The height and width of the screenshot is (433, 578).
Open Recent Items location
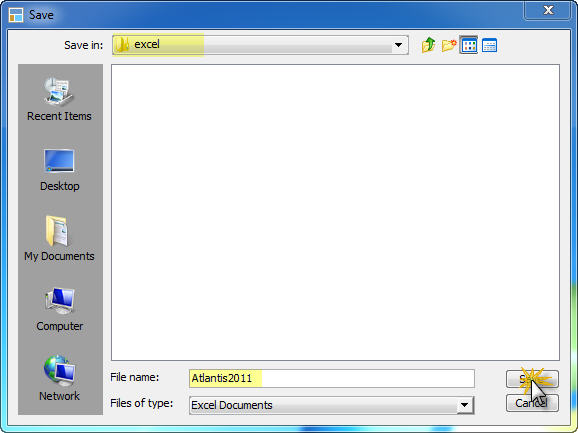pos(59,99)
